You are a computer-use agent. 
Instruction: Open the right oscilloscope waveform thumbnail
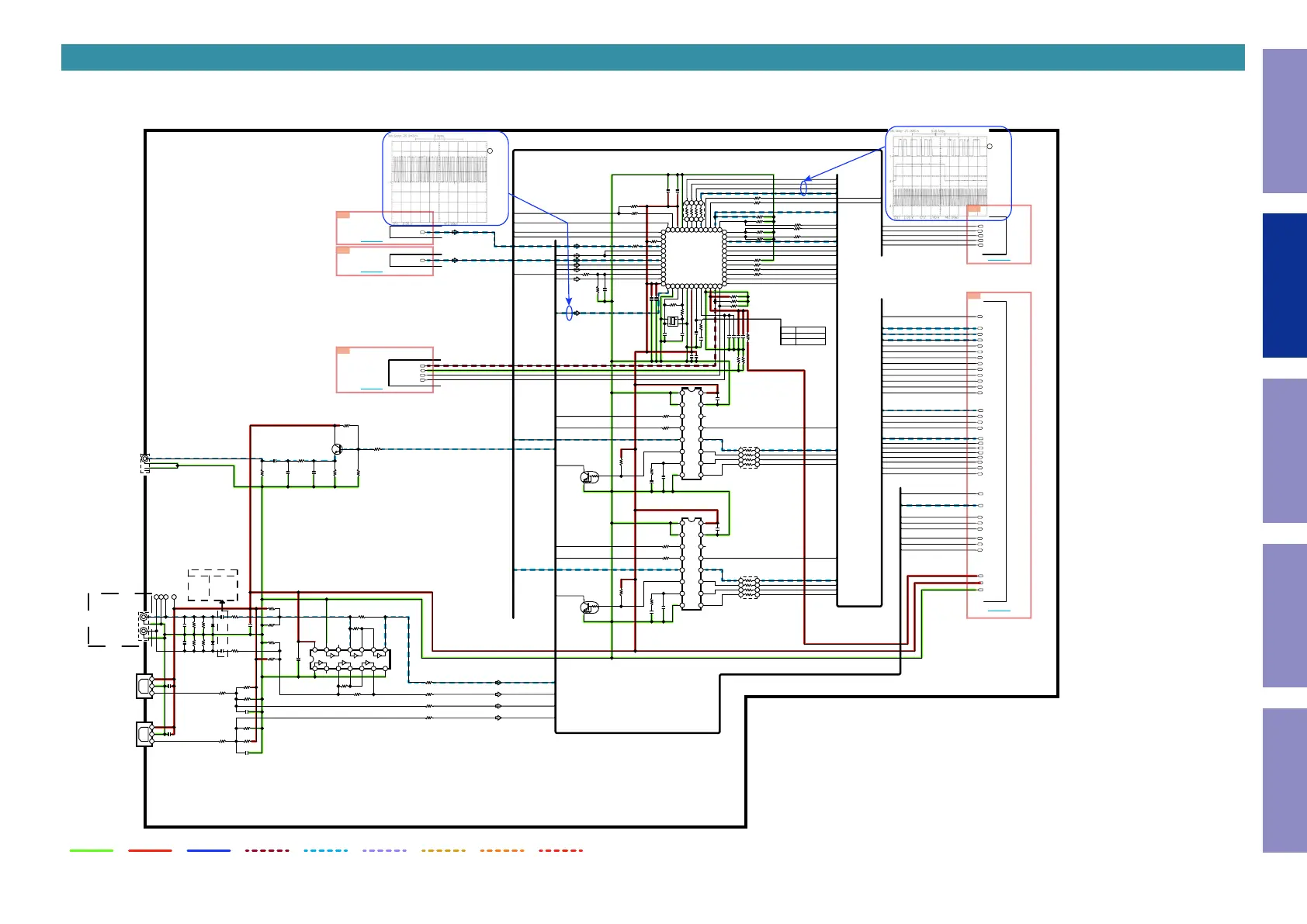948,174
